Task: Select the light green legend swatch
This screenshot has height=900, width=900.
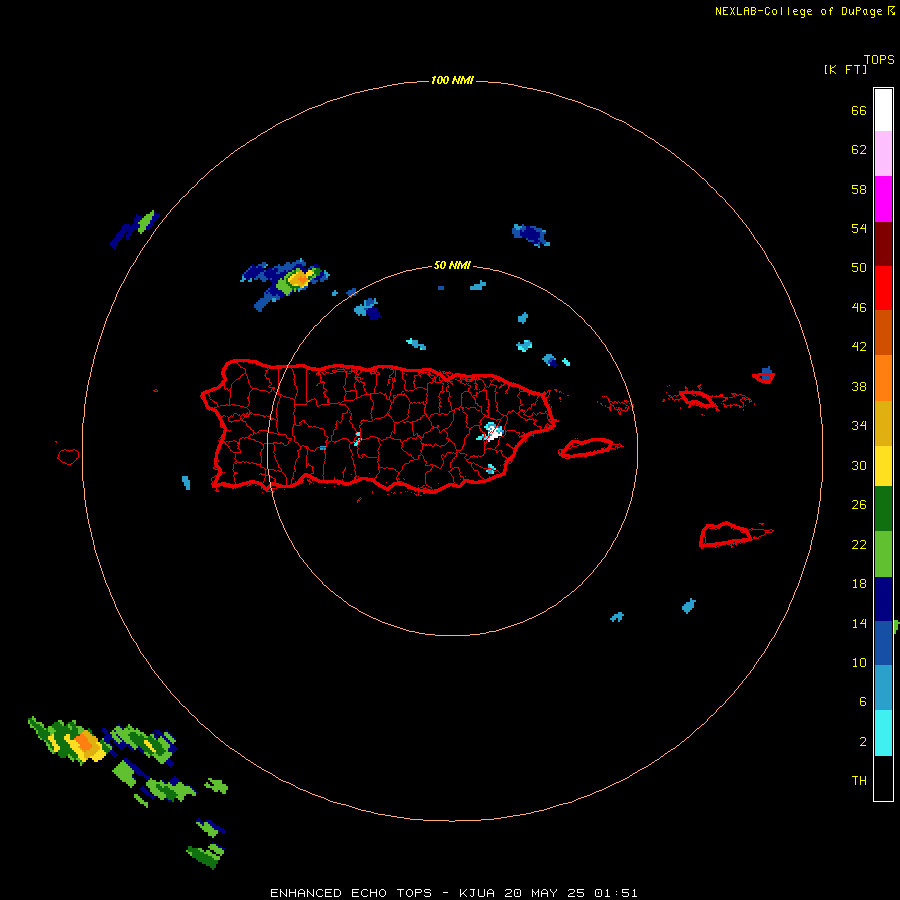Action: [x=883, y=554]
